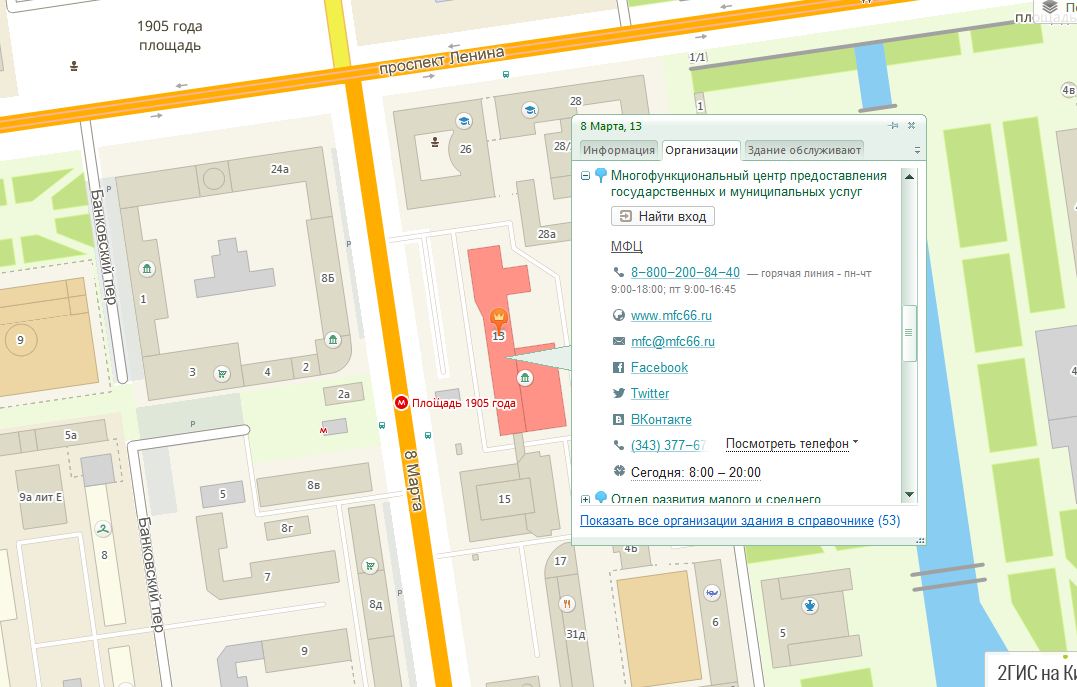Click building number 5а
The height and width of the screenshot is (687, 1077).
point(71,435)
